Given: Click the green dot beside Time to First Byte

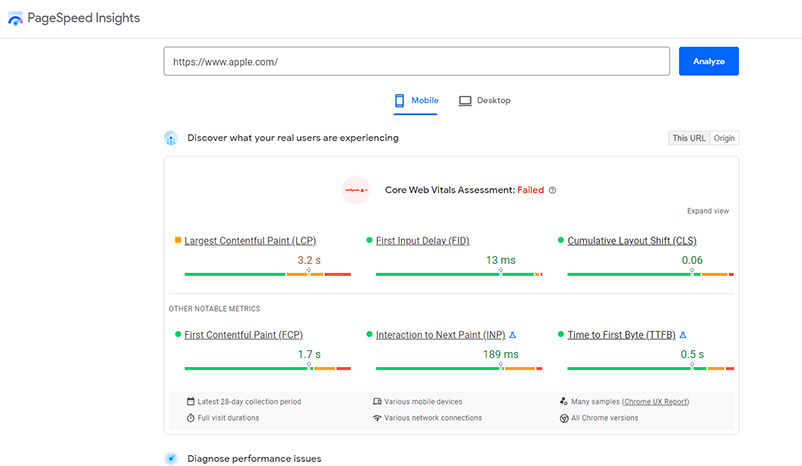Looking at the screenshot, I should (561, 334).
